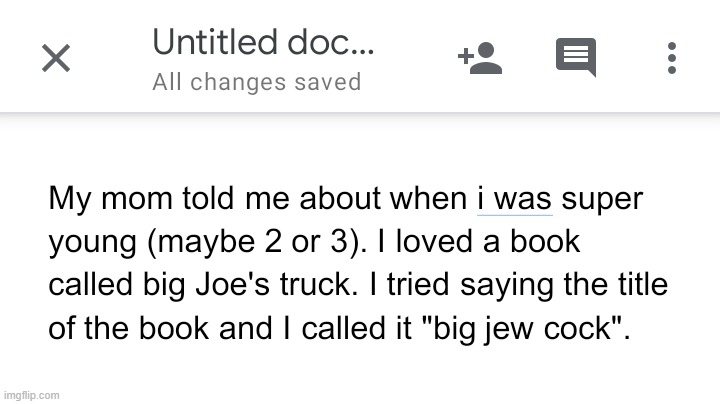Click the word 'young' in the document
This screenshot has width=720, height=404.
pos(92,243)
